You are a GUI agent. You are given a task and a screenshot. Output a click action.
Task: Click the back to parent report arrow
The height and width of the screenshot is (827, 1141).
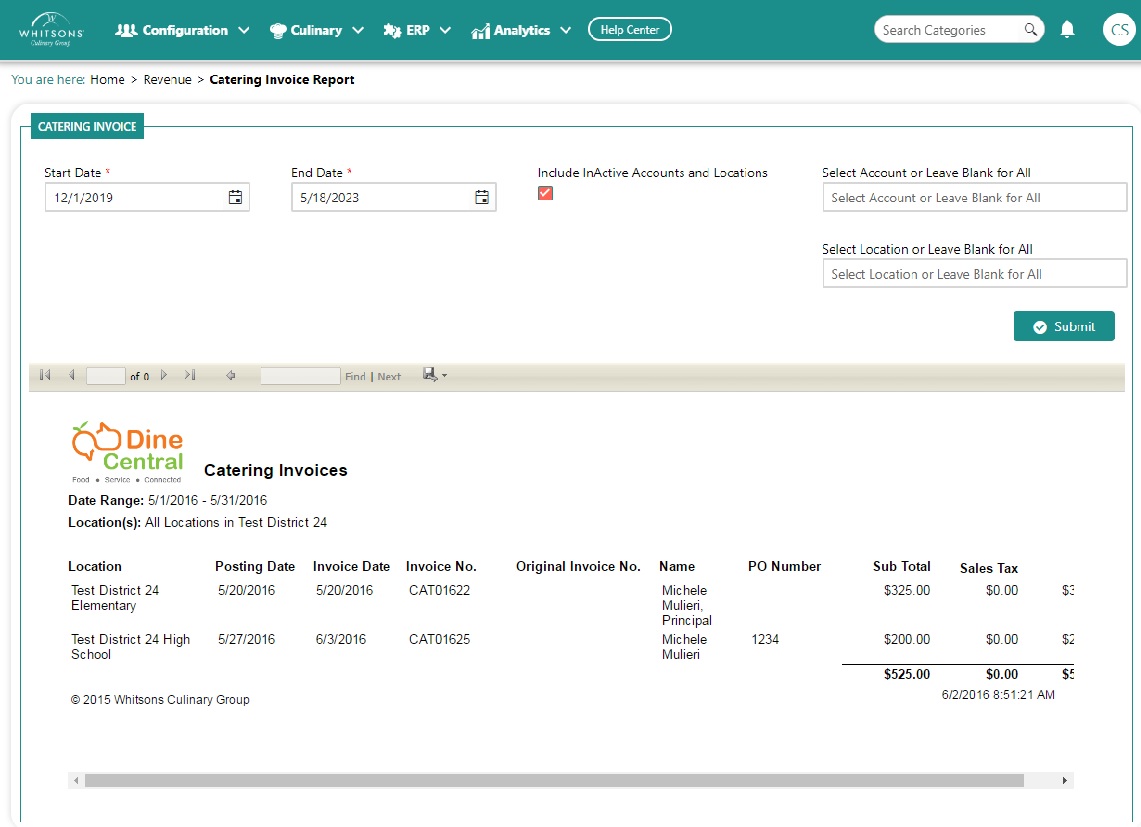(231, 376)
